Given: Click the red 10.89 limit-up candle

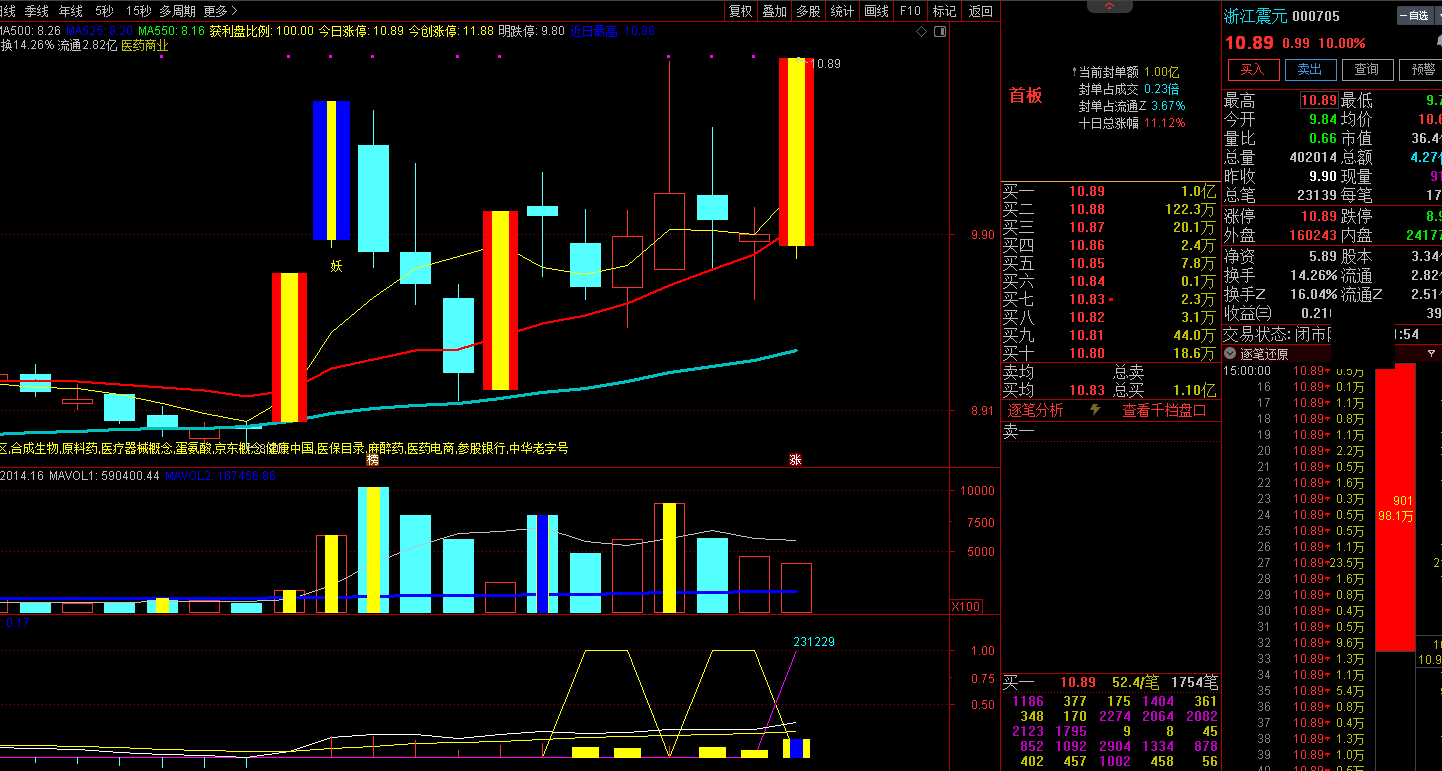Looking at the screenshot, I should click(796, 152).
